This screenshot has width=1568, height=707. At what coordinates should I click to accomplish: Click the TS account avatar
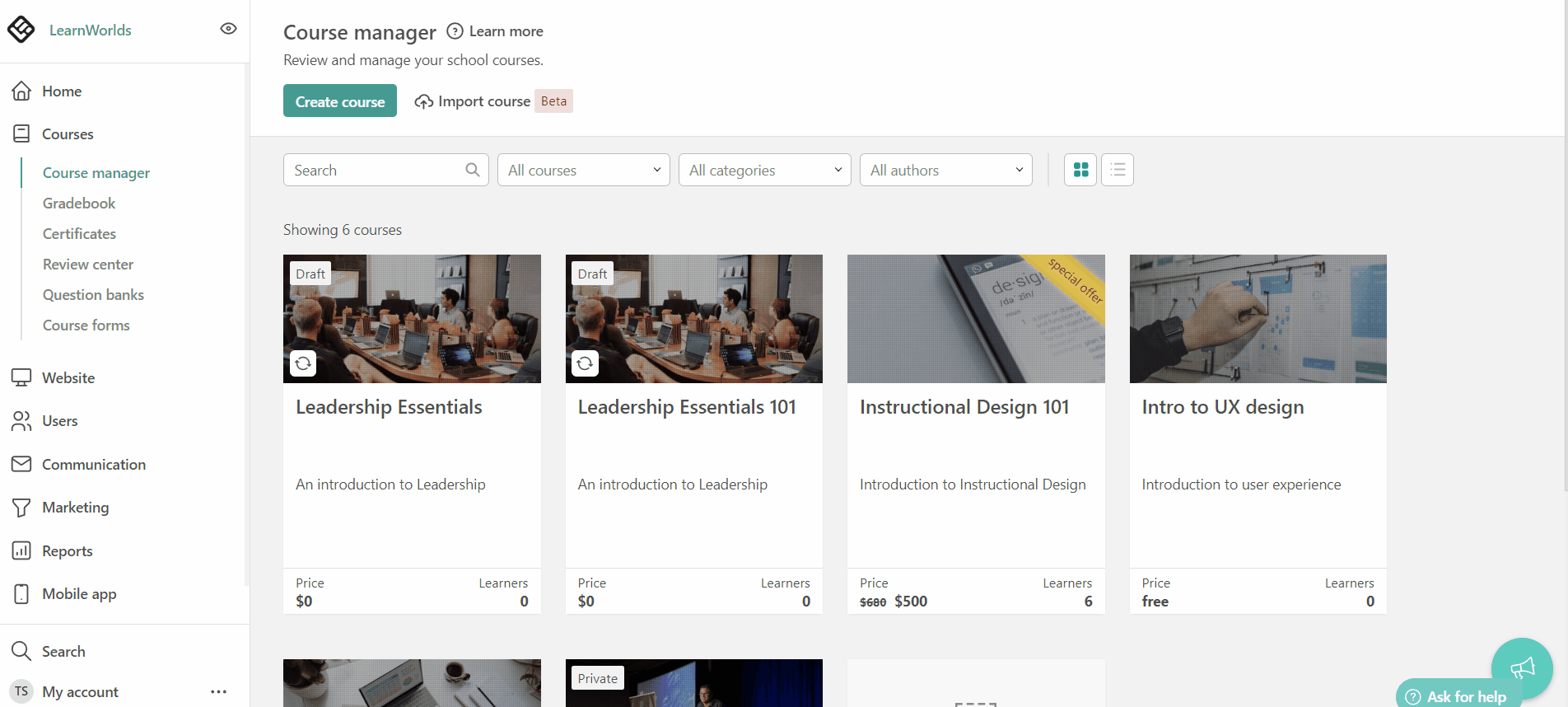(21, 691)
